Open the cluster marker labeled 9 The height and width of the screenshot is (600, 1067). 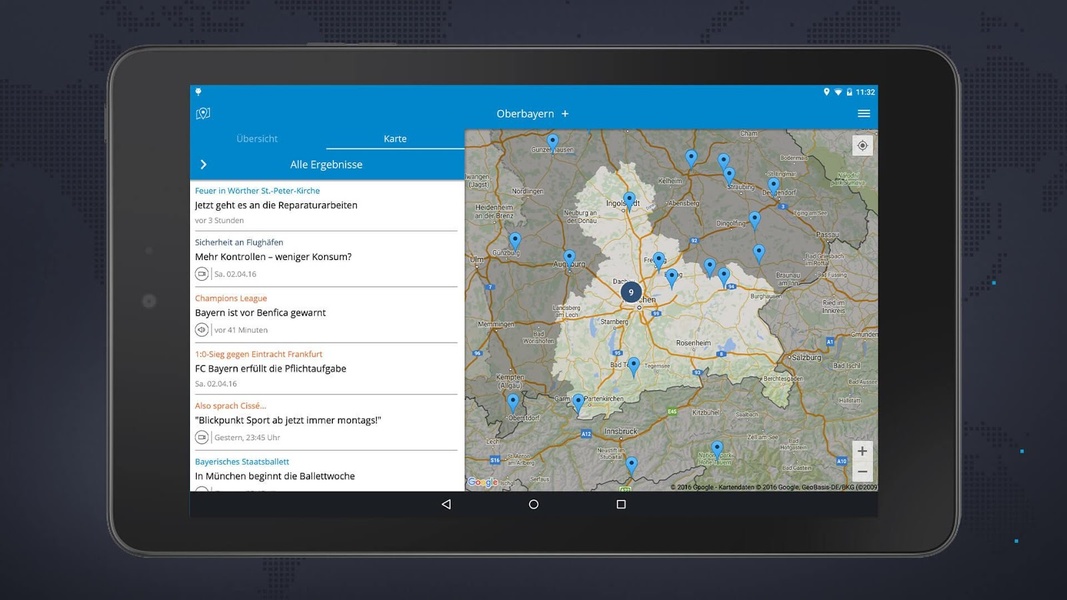pos(631,293)
